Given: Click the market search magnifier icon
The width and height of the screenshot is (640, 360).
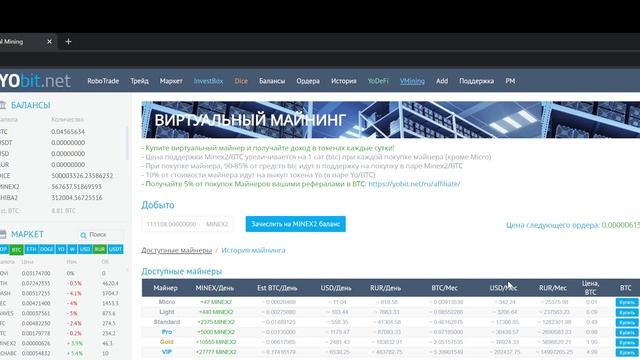Looking at the screenshot, I should (x=83, y=235).
